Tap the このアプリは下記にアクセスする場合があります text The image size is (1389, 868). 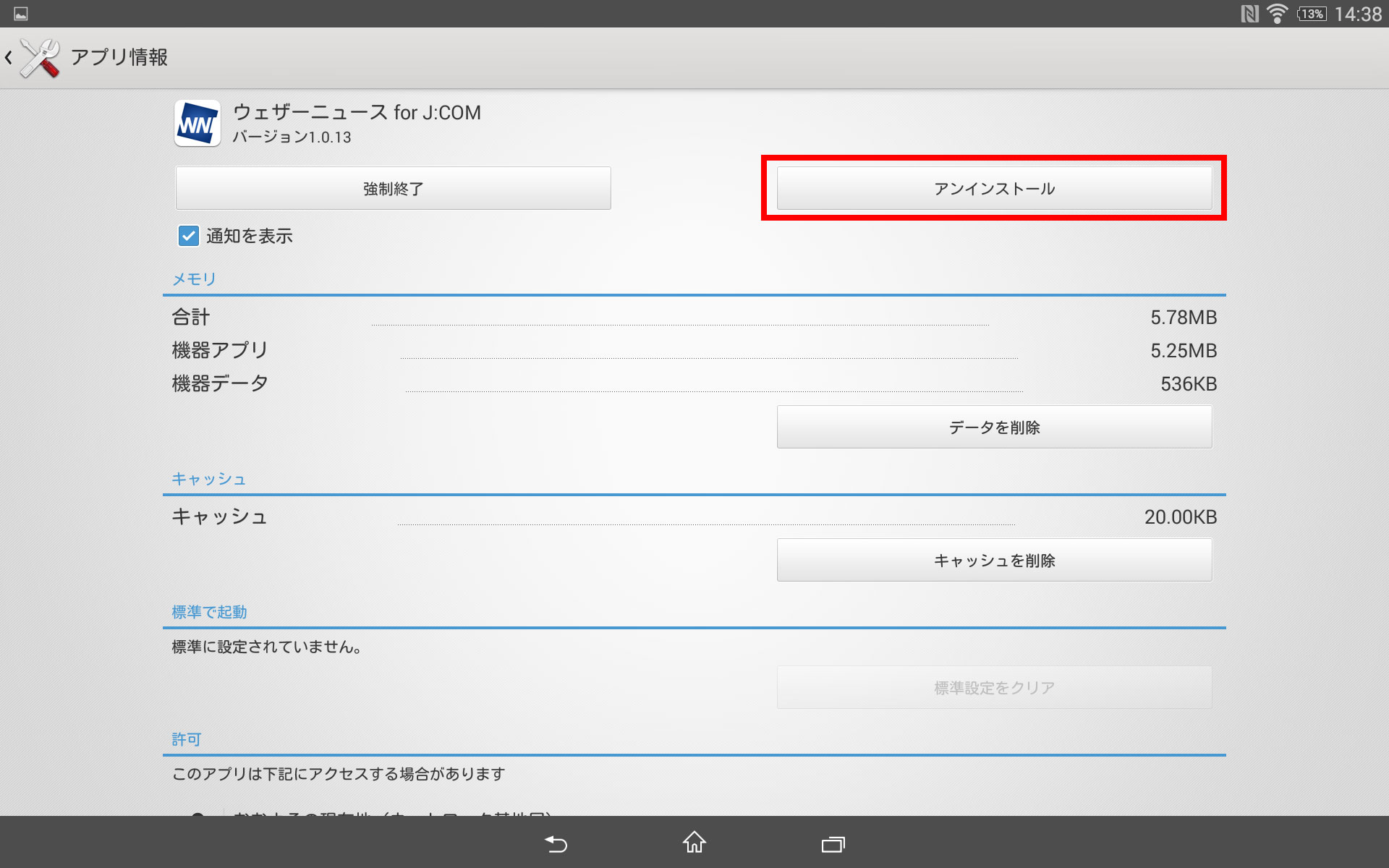[x=339, y=774]
